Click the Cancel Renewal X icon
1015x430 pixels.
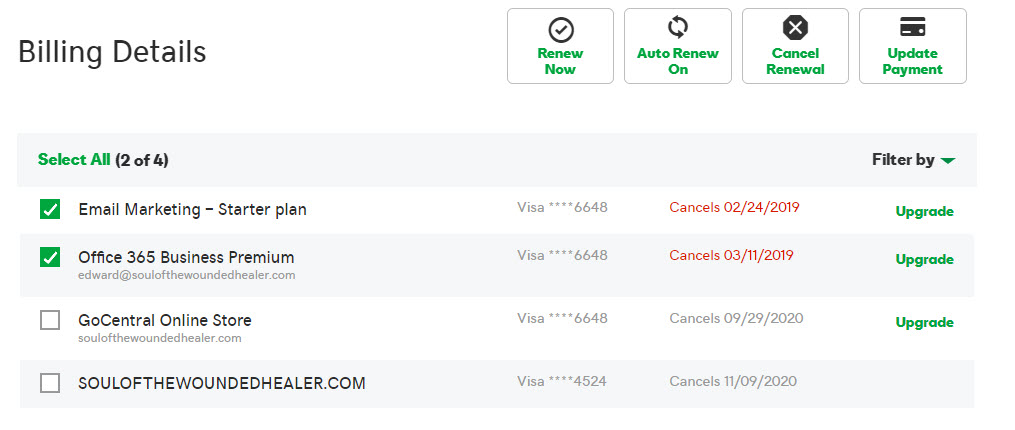(796, 28)
